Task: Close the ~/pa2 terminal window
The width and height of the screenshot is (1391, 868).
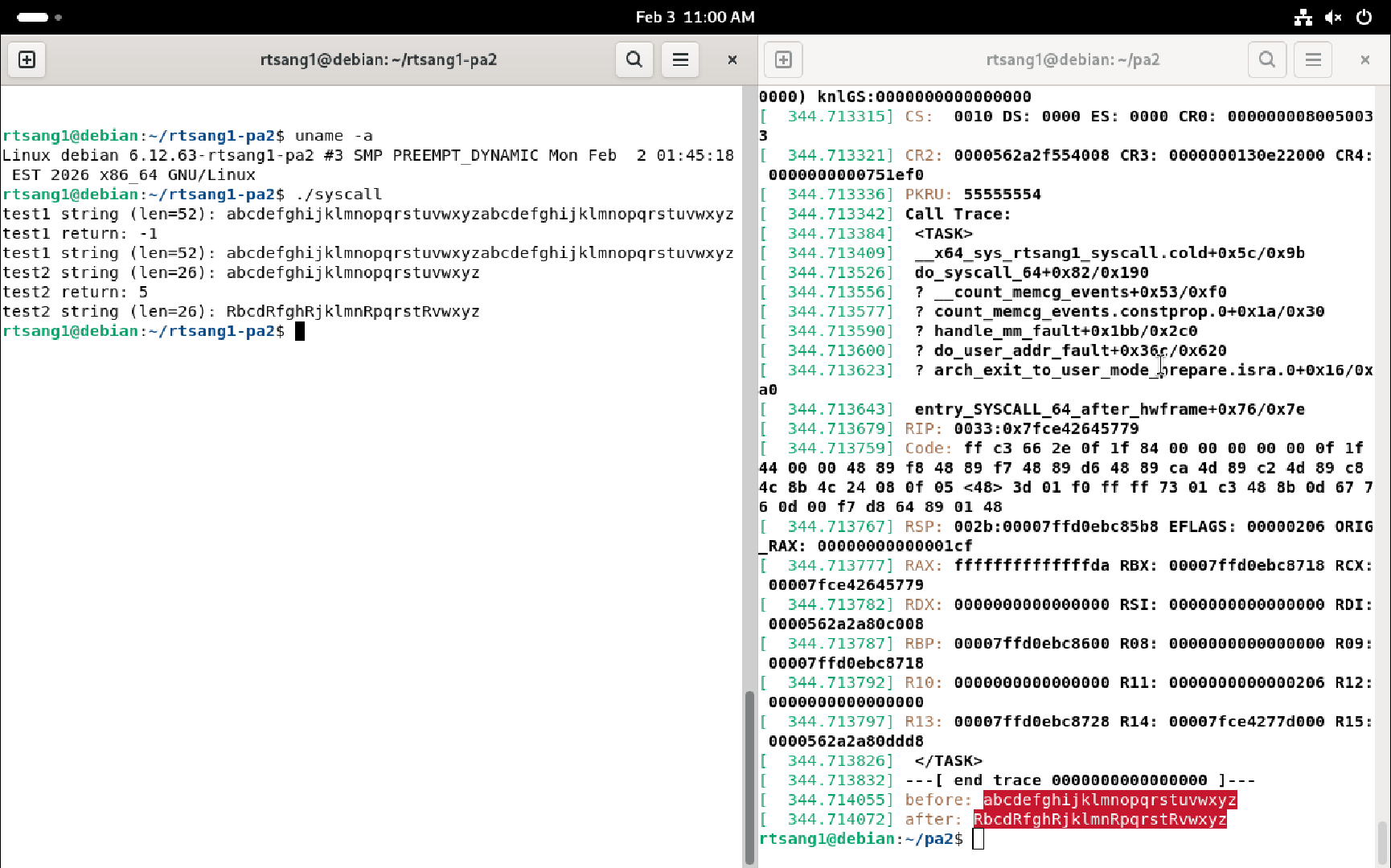Action: click(x=1364, y=59)
